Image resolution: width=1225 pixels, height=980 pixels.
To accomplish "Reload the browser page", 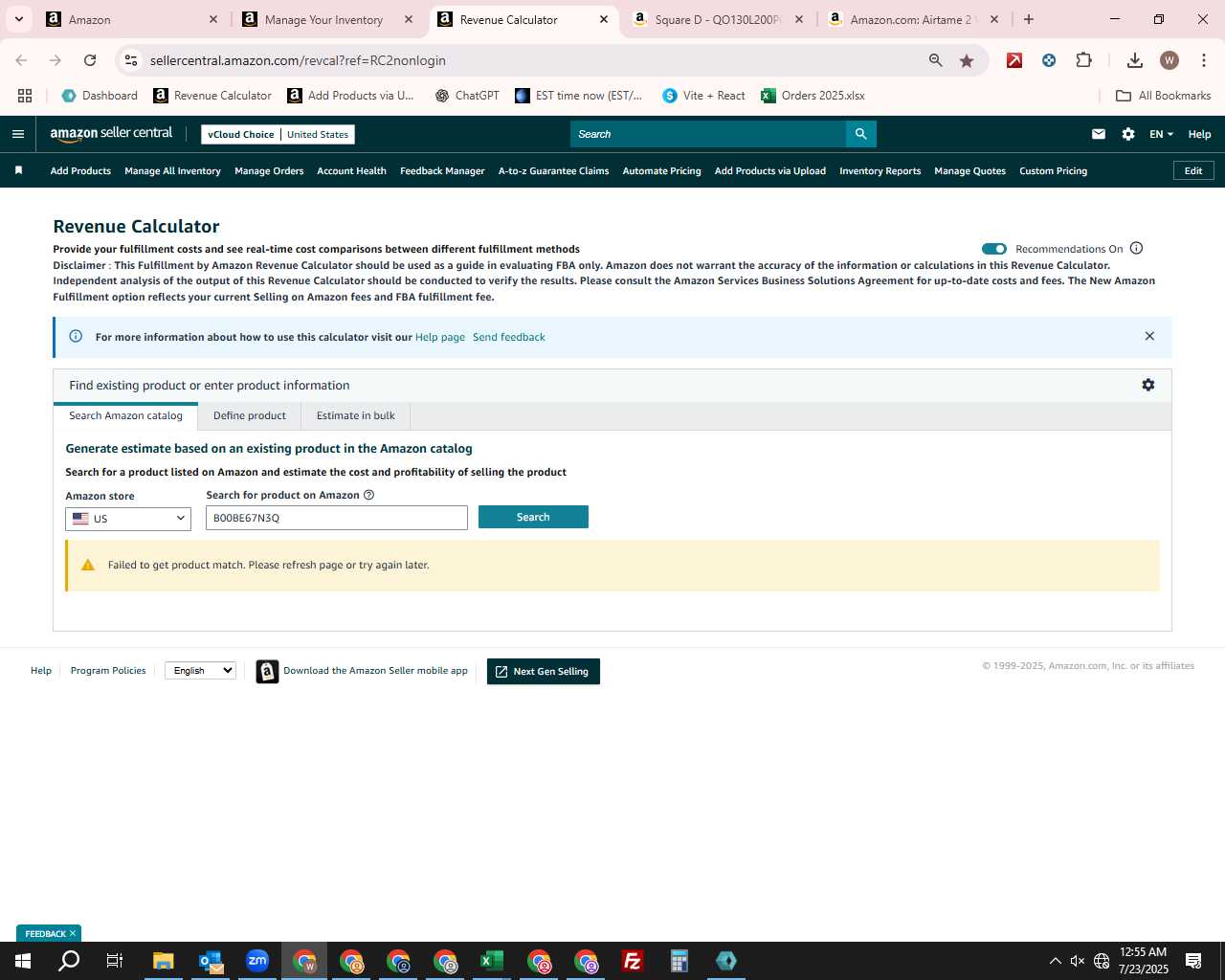I will click(90, 60).
